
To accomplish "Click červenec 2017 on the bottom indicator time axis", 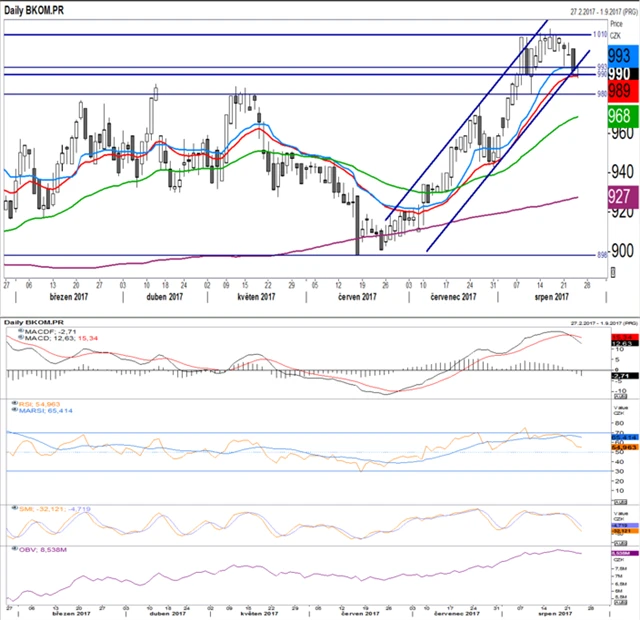I will [x=453, y=613].
